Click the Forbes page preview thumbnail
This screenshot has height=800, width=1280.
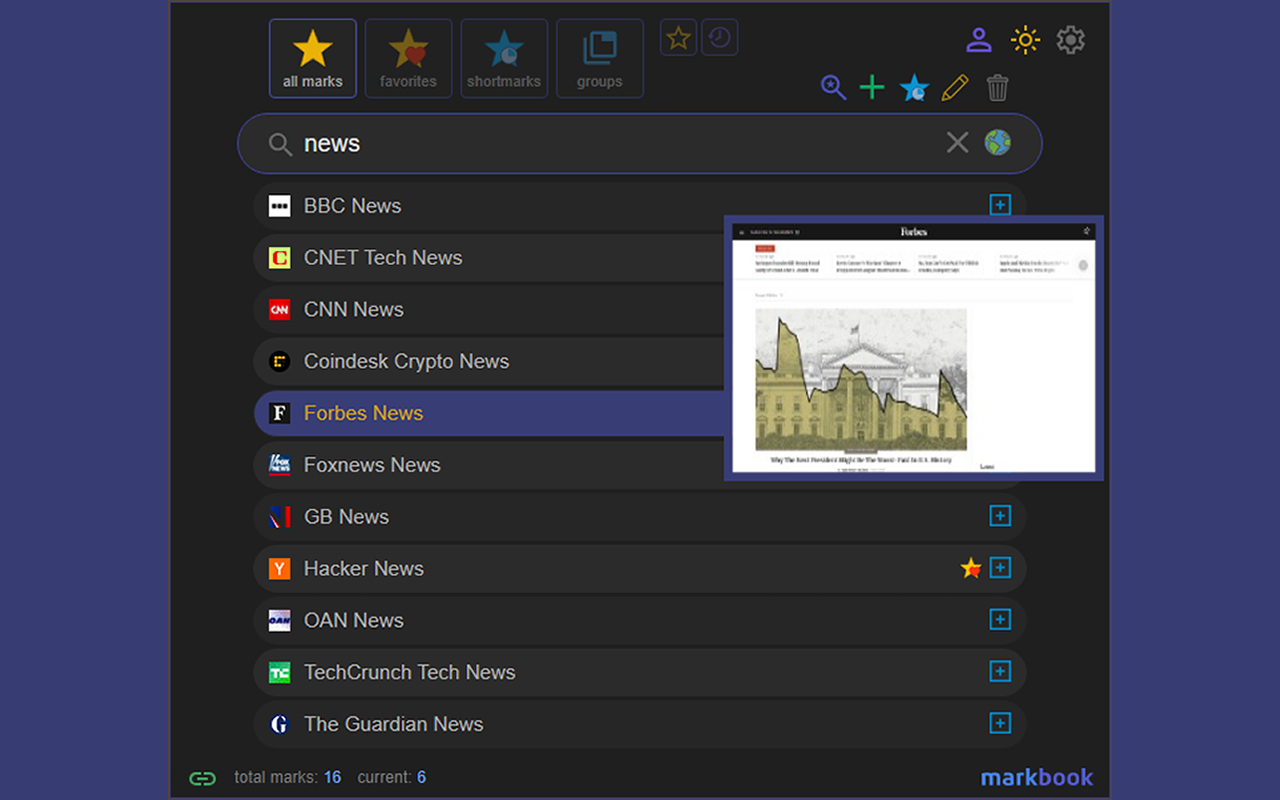click(913, 347)
